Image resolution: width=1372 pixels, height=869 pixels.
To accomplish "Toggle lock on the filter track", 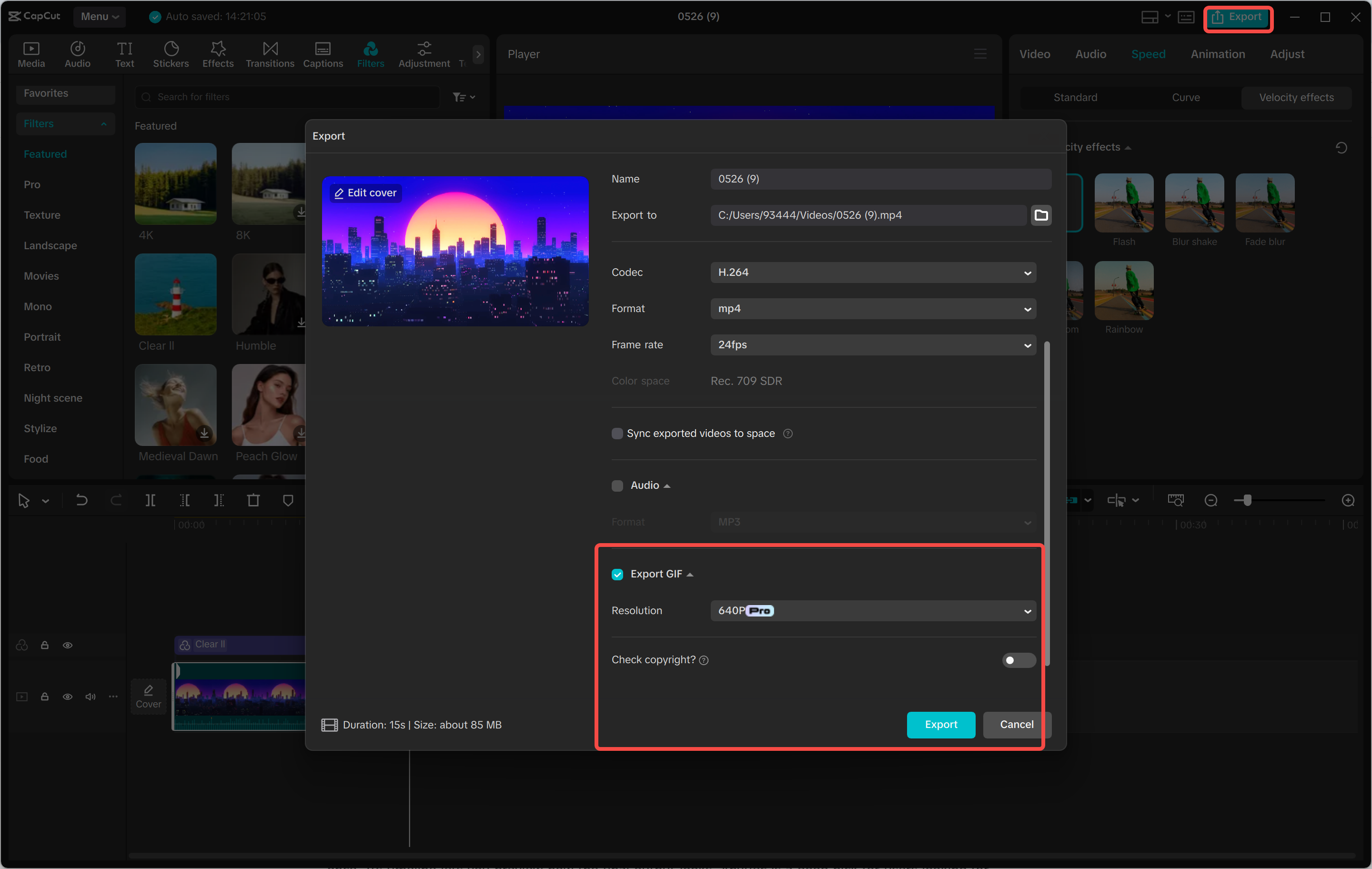I will [44, 645].
